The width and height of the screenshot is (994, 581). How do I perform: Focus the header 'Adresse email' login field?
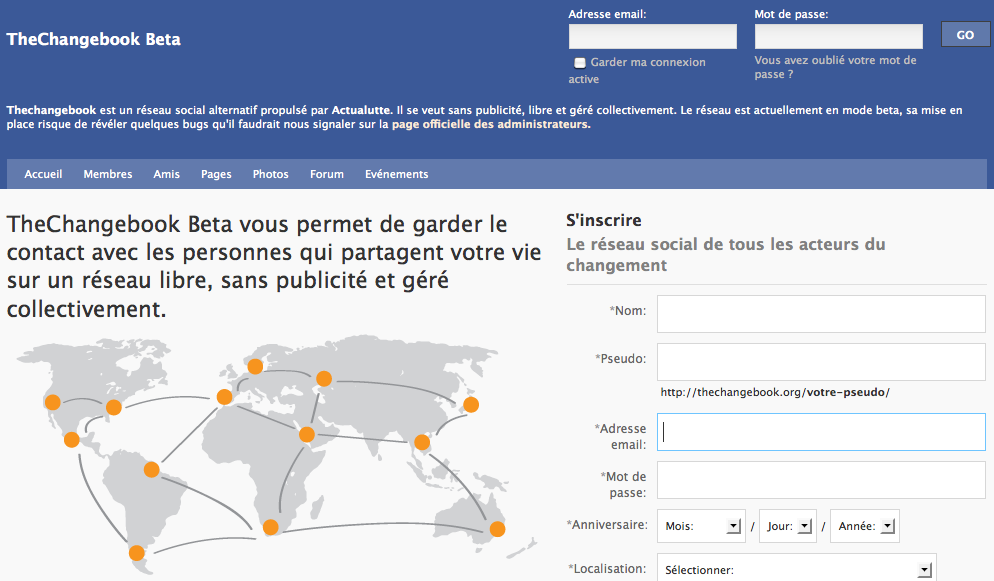click(x=652, y=37)
